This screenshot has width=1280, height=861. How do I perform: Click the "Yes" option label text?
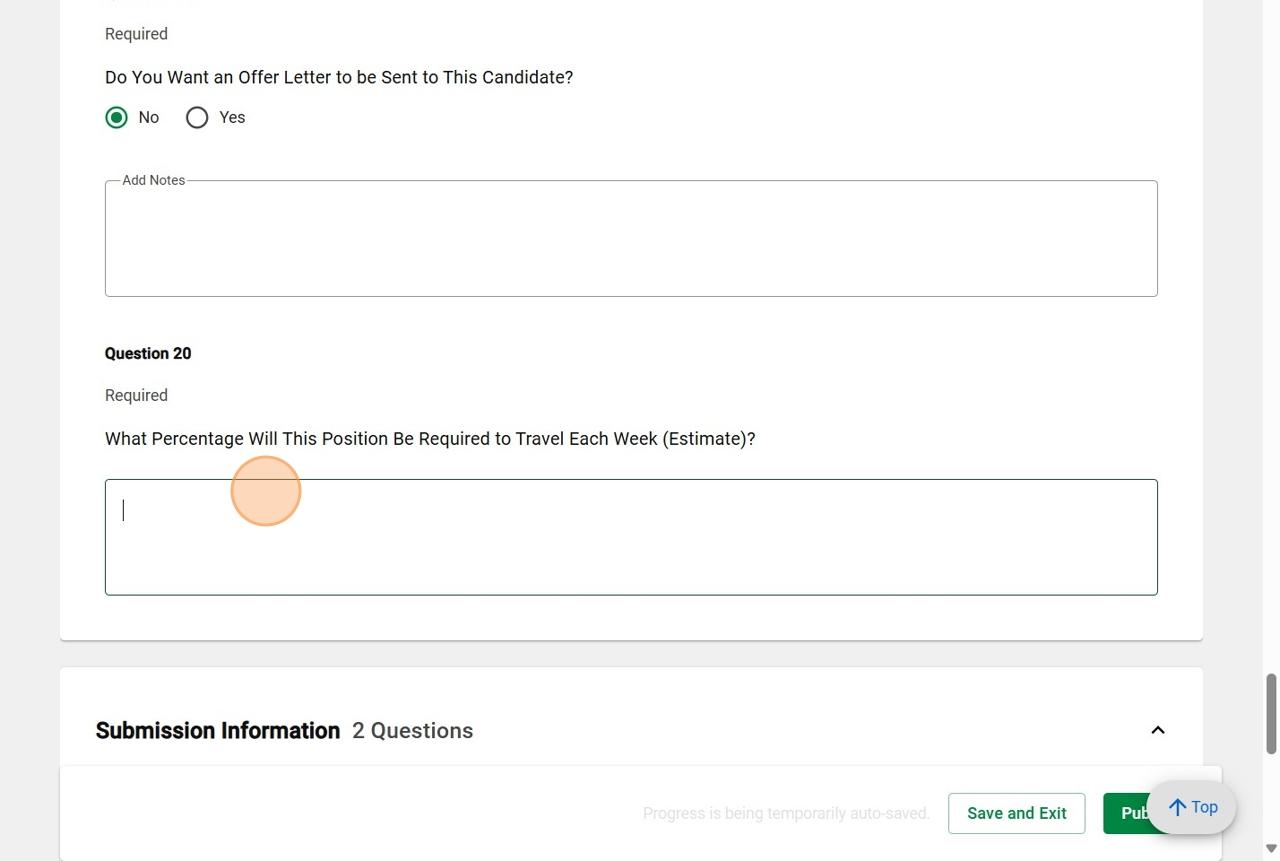(232, 118)
